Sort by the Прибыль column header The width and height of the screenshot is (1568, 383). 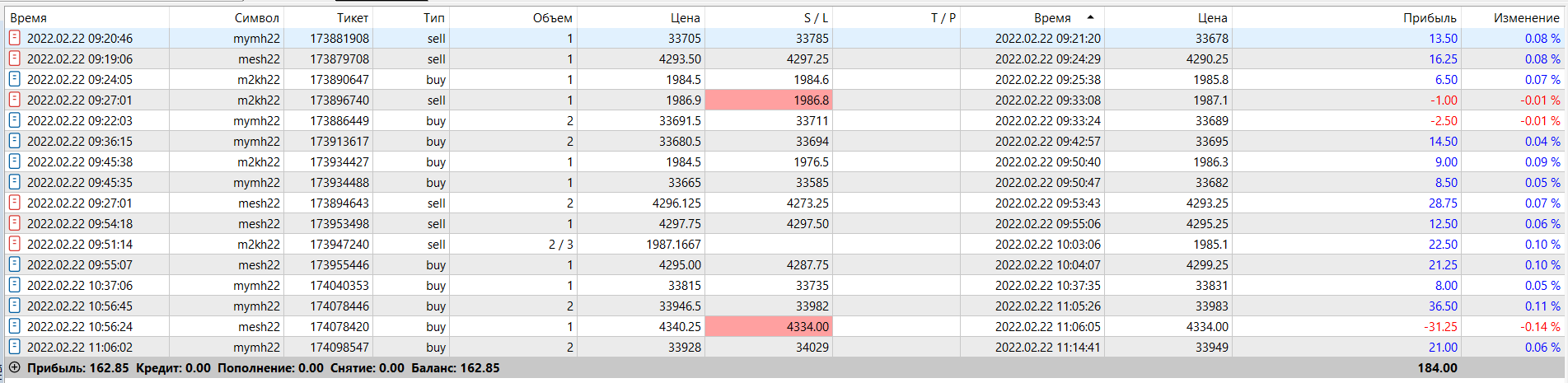point(1430,17)
